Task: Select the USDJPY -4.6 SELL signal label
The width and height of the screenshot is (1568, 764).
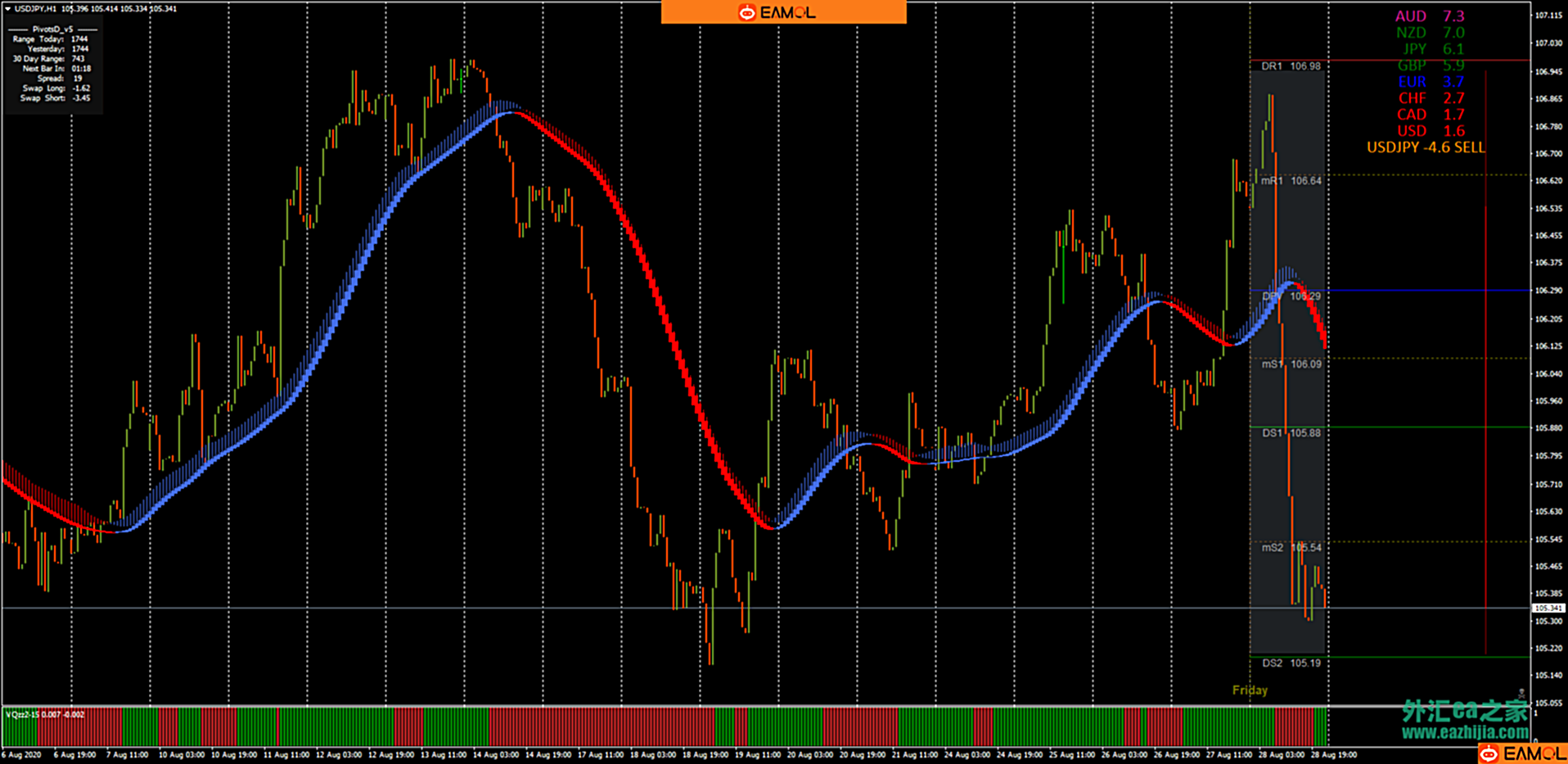Action: click(1425, 147)
